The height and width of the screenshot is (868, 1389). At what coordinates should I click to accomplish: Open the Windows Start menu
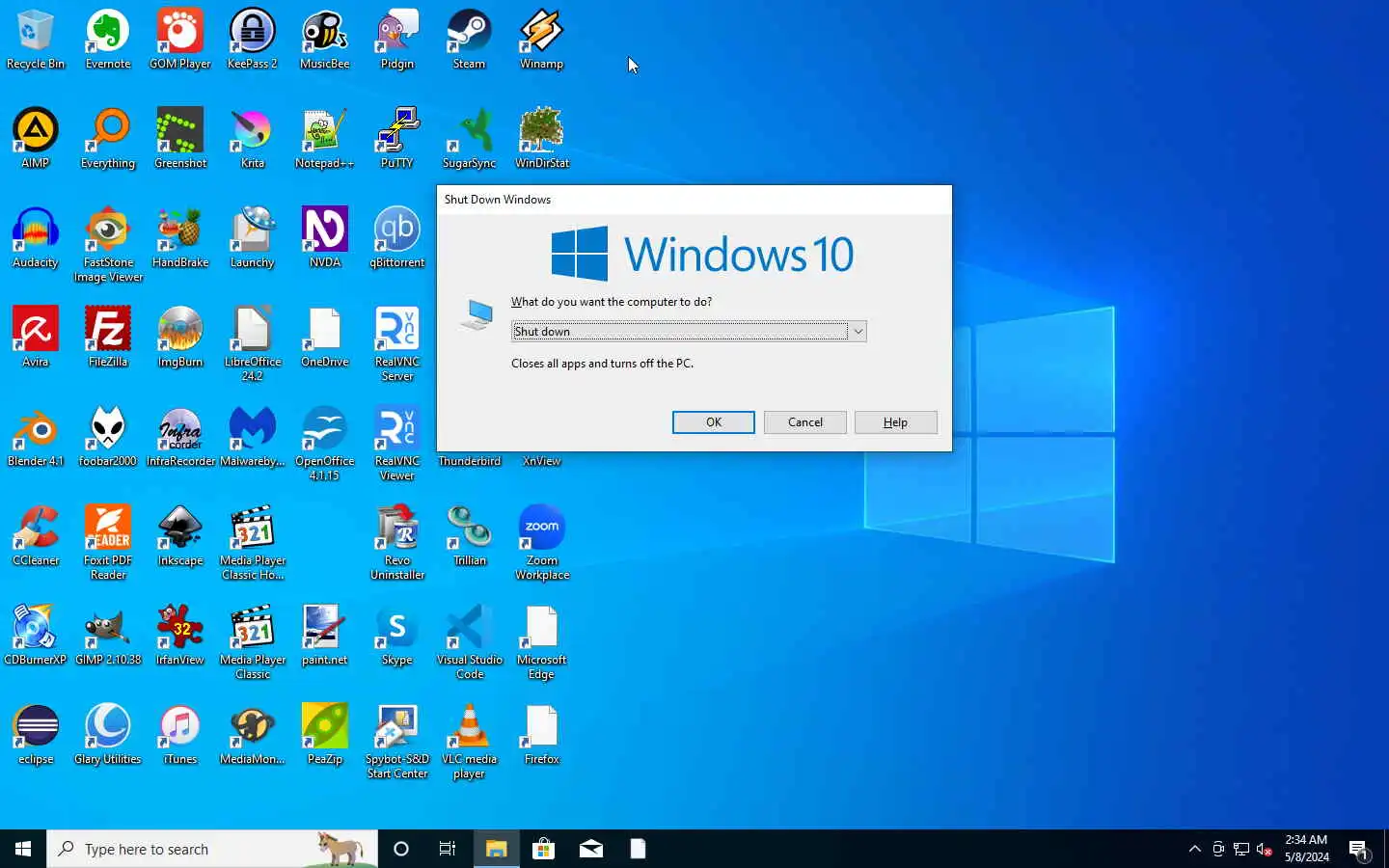(23, 849)
